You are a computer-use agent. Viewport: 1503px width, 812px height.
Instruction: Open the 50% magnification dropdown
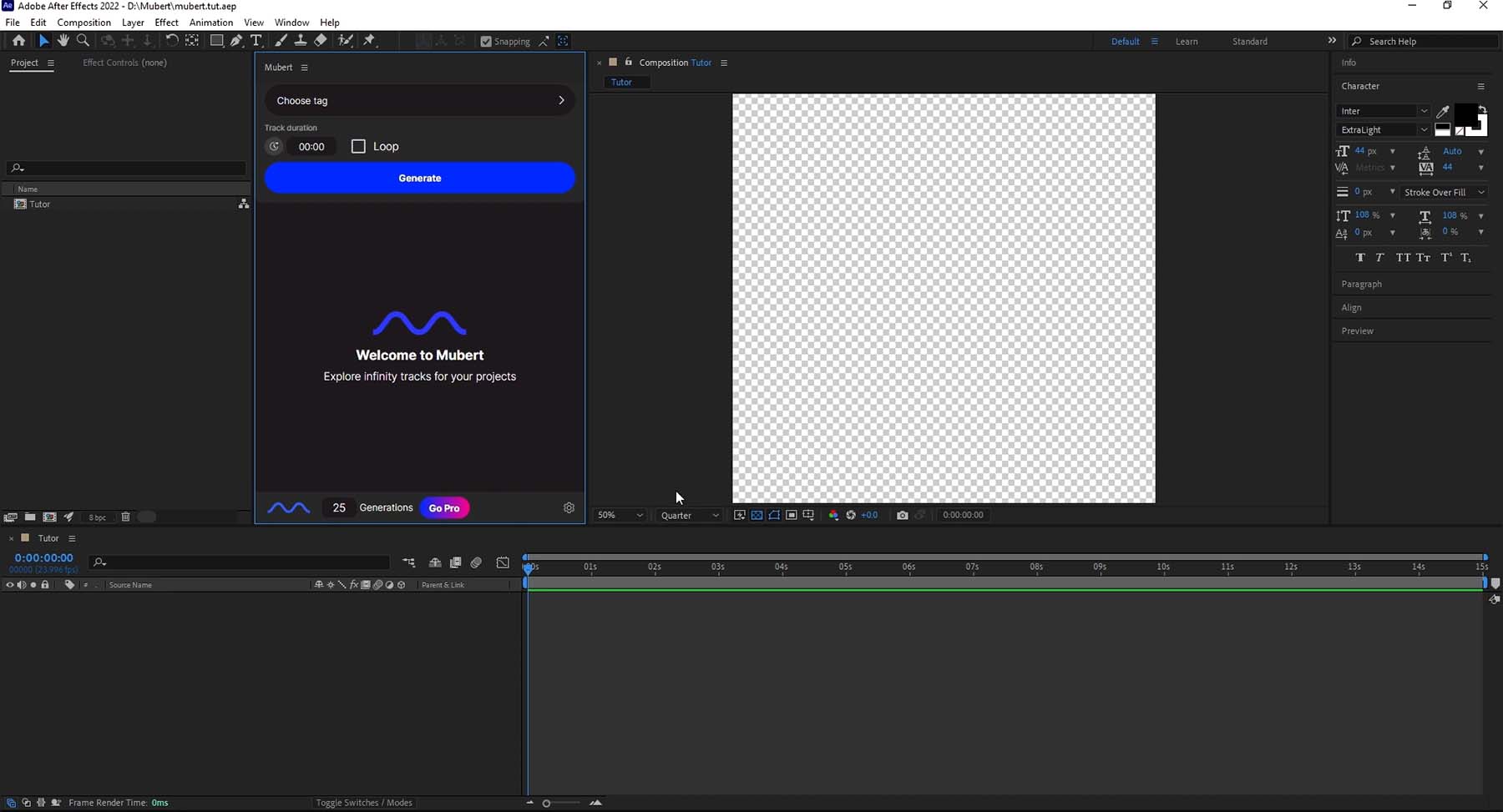(x=618, y=515)
